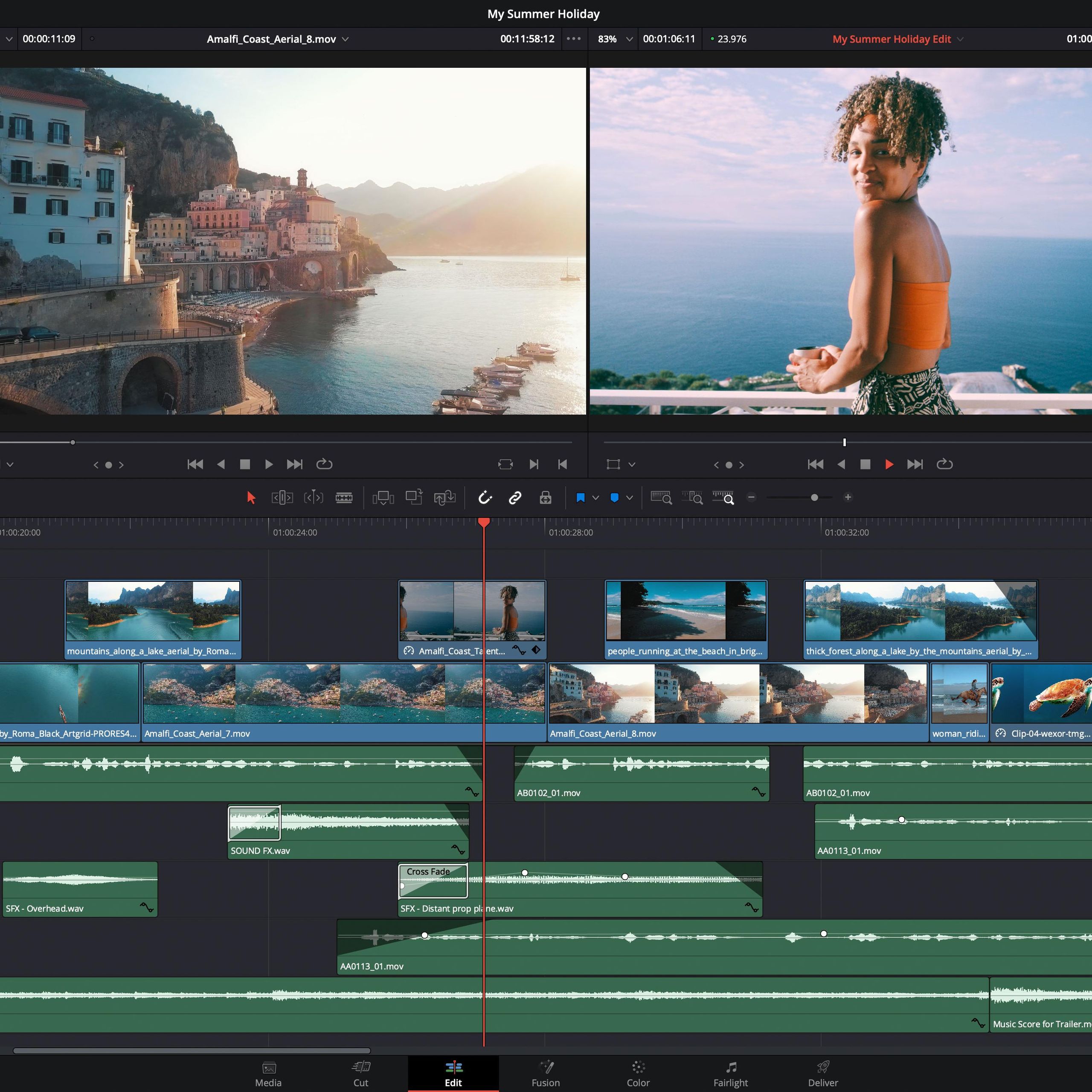1092x1092 pixels.
Task: Select the Selection Mode arrow tool
Action: (251, 497)
